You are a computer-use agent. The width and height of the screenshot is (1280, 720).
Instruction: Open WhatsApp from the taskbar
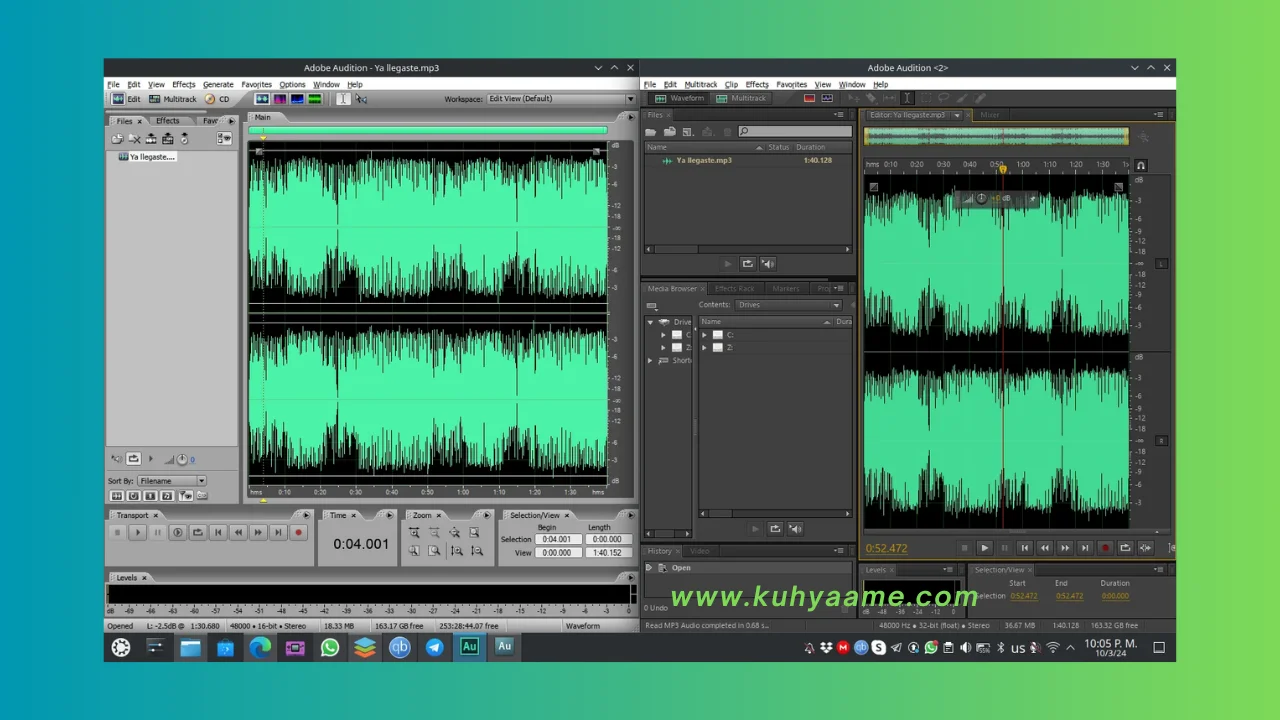[x=330, y=647]
